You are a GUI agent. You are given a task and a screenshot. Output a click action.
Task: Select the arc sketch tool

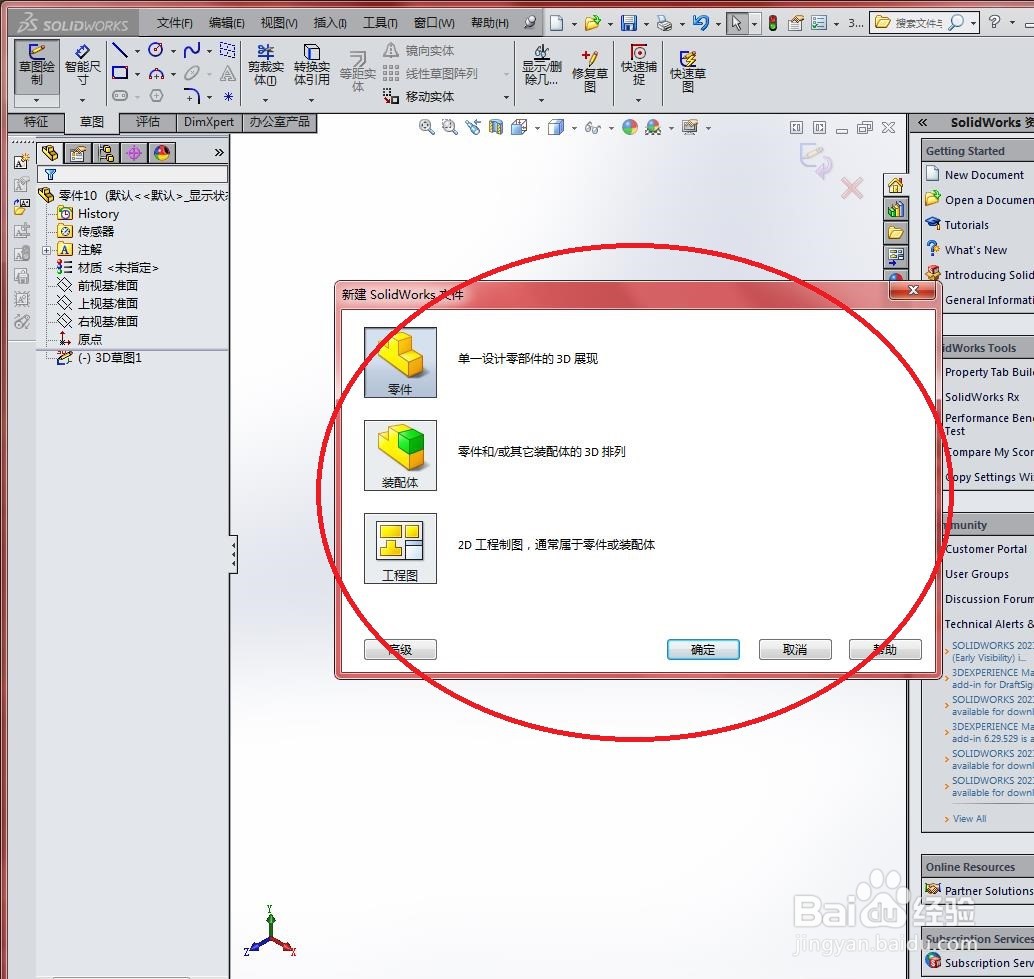tap(156, 73)
